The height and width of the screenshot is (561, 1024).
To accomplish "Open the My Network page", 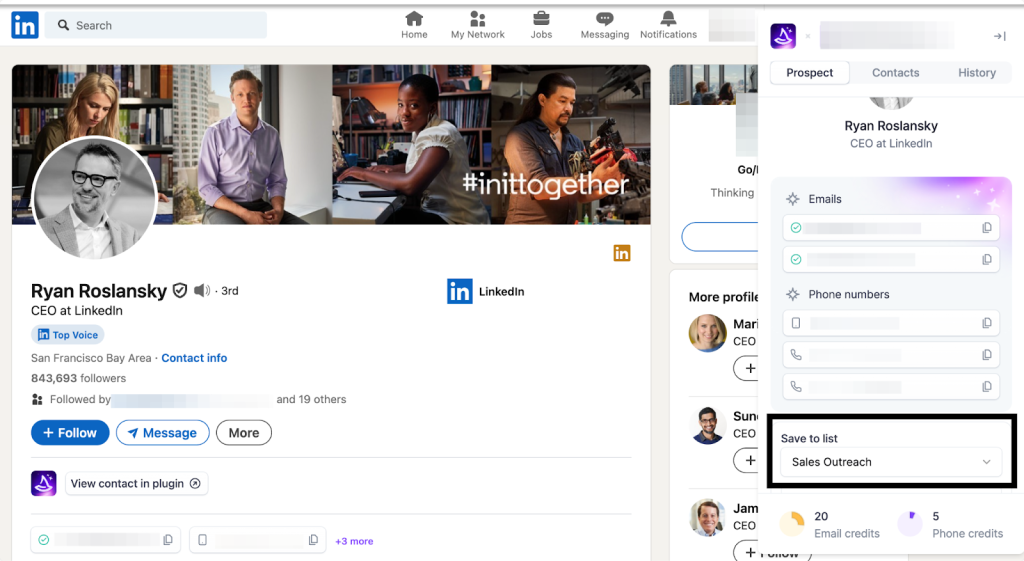I will point(477,25).
